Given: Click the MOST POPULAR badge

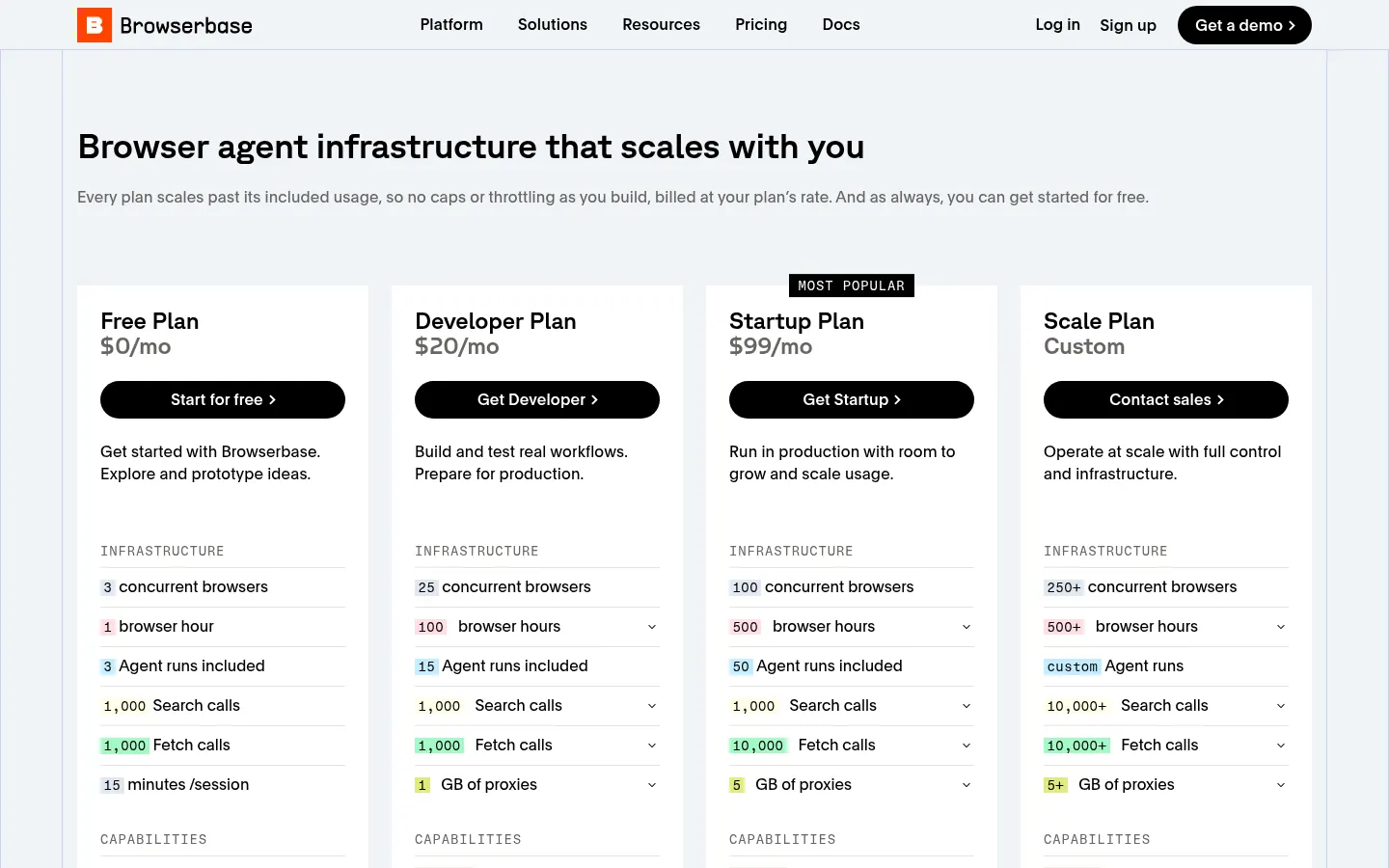Looking at the screenshot, I should (x=852, y=285).
